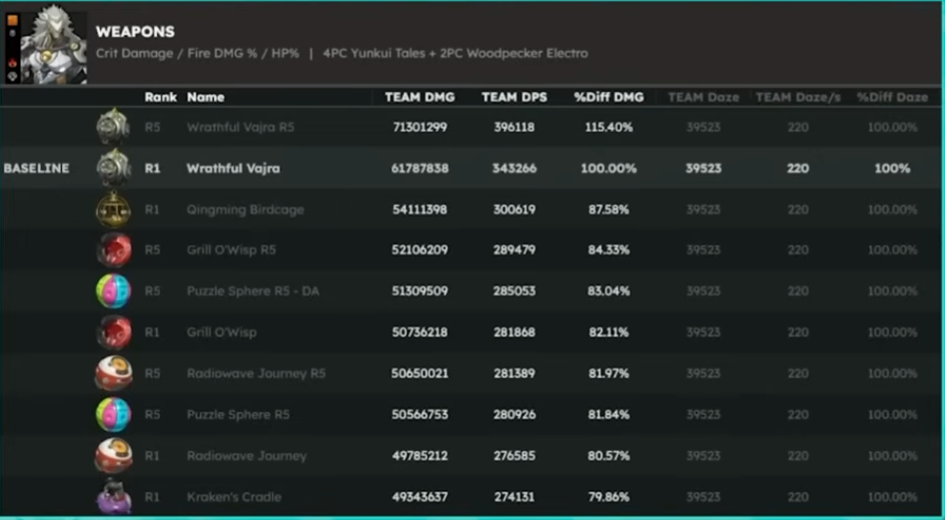This screenshot has width=945, height=520.
Task: Click the Crit Damage / Fire DMG % build text
Action: tap(198, 53)
